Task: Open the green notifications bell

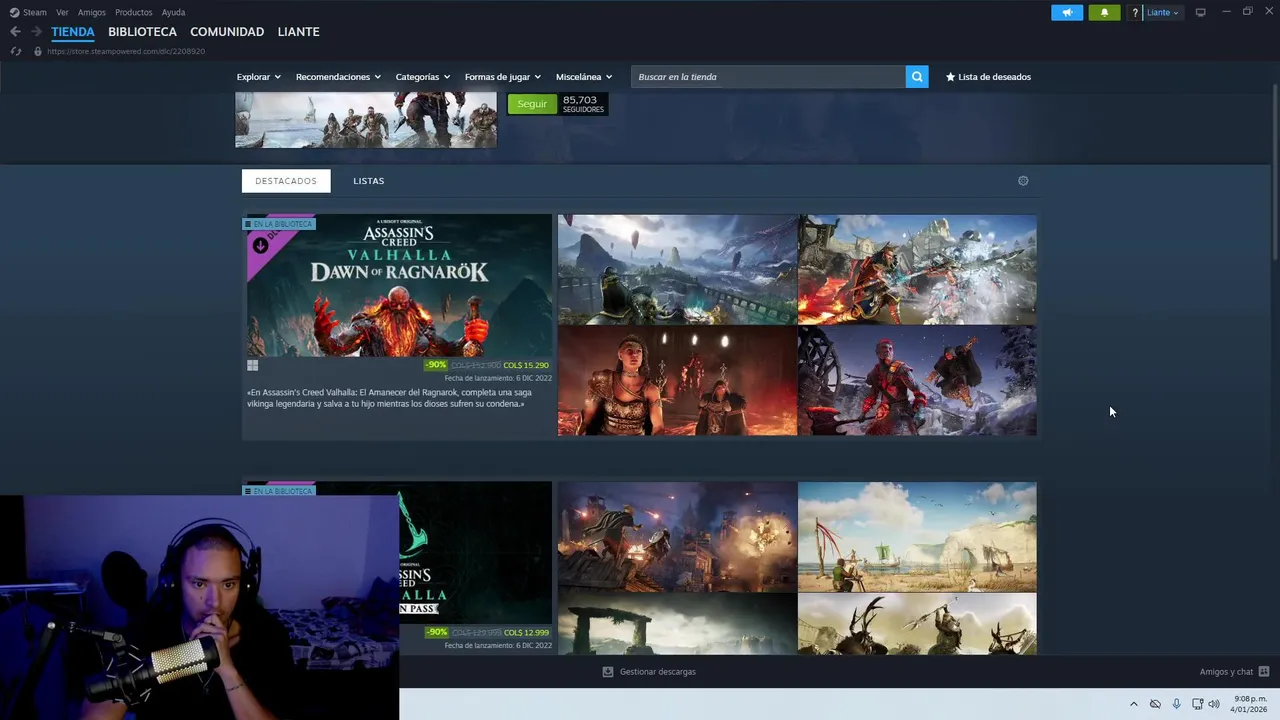Action: 1104,12
